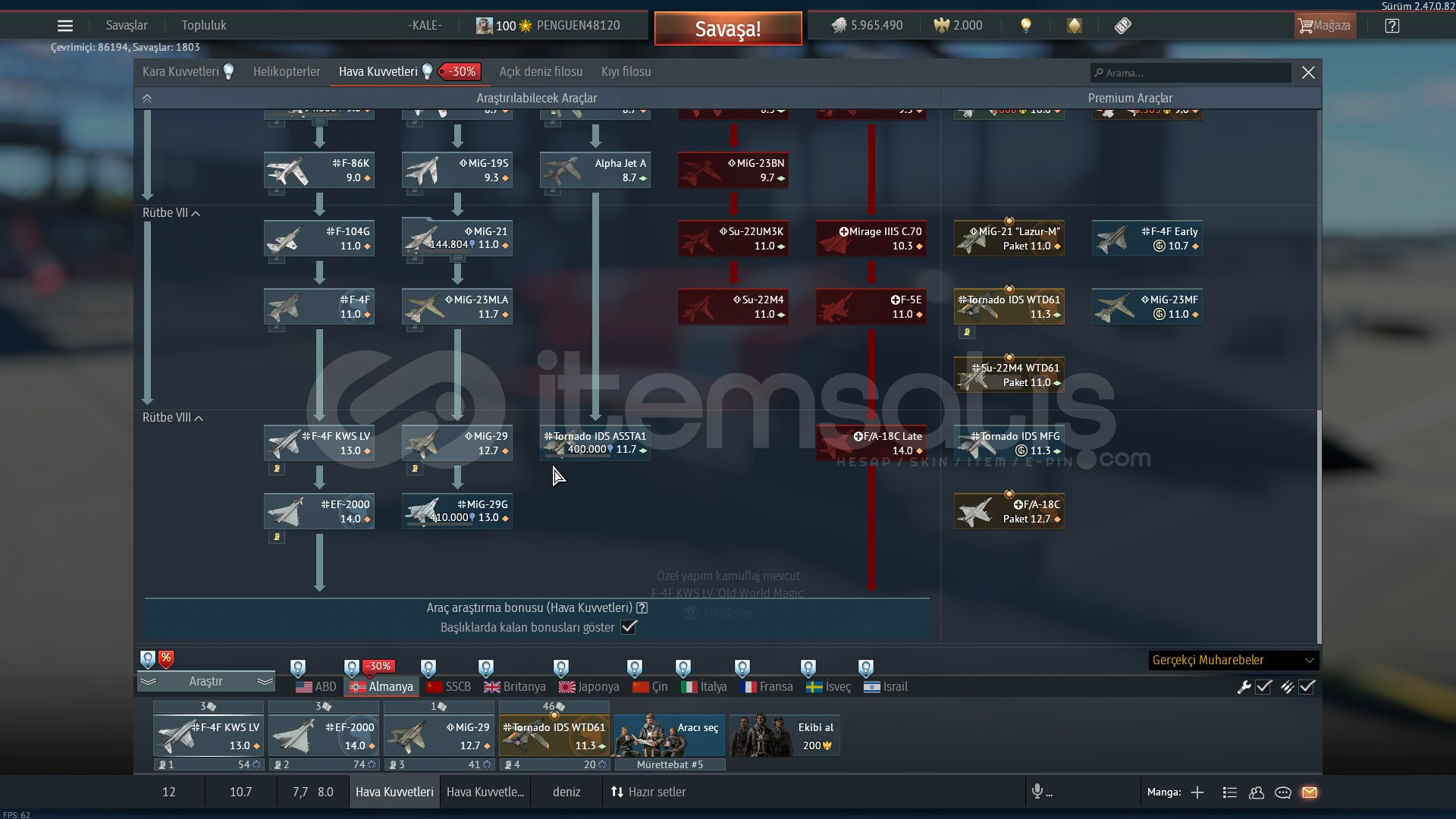Click the golden eagles currency icon

click(x=941, y=26)
